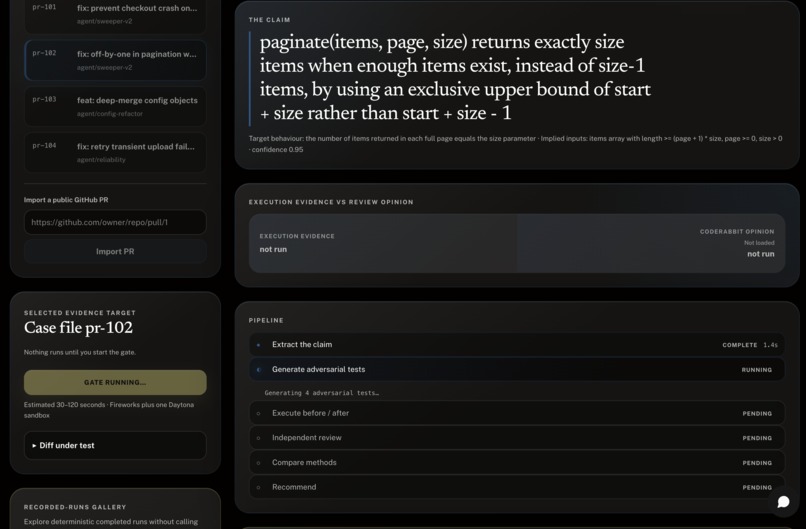Click the "Case file pr-102" heading
The image size is (806, 529).
[x=78, y=327]
